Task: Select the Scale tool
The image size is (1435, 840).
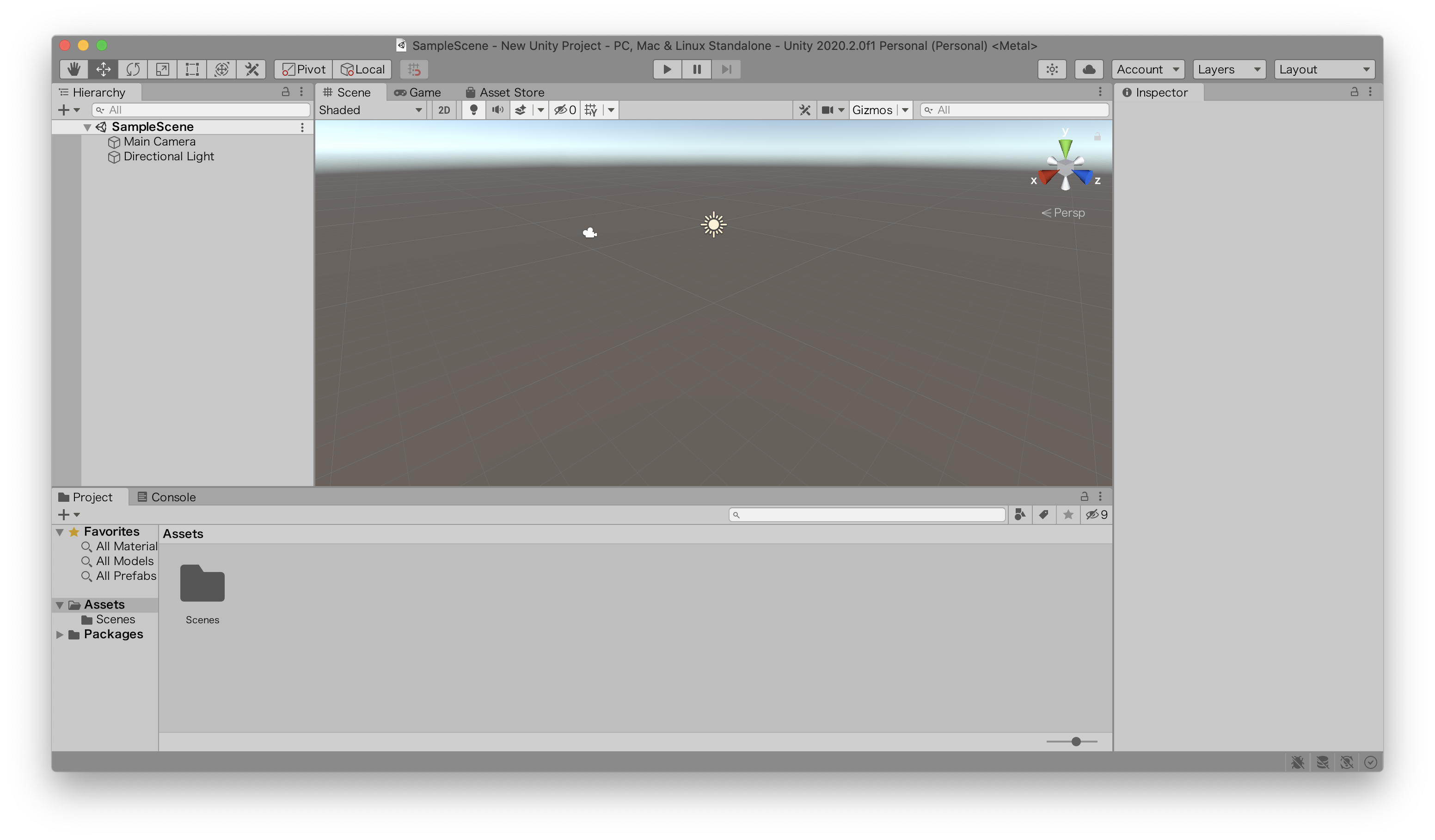Action: coord(162,69)
